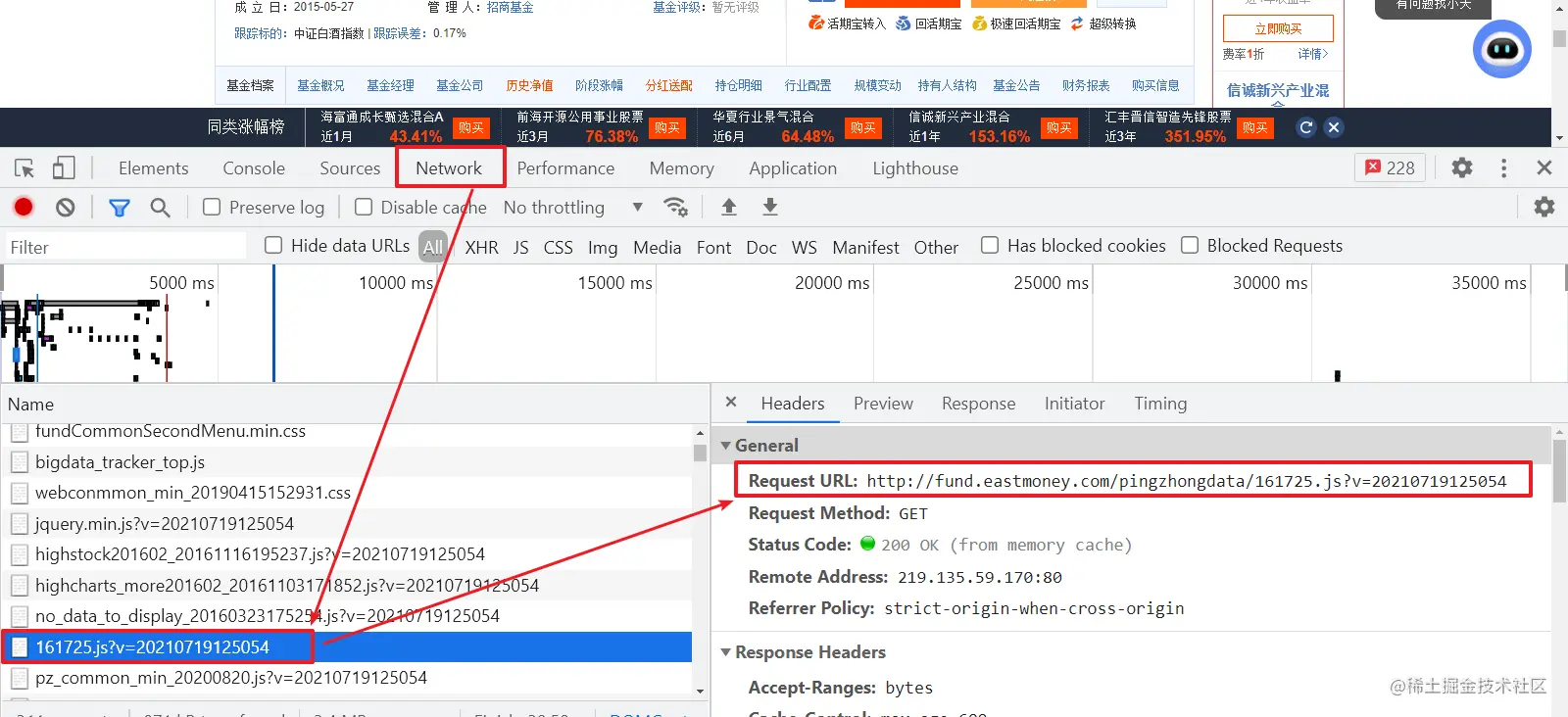Open the Elements tab

tap(154, 168)
